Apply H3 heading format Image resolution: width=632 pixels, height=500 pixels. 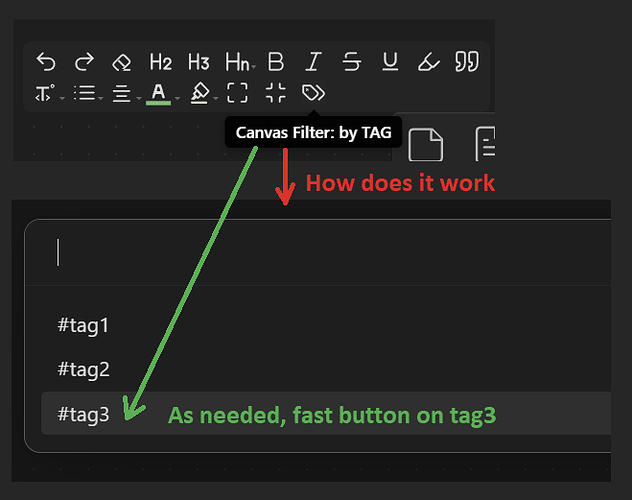[199, 62]
